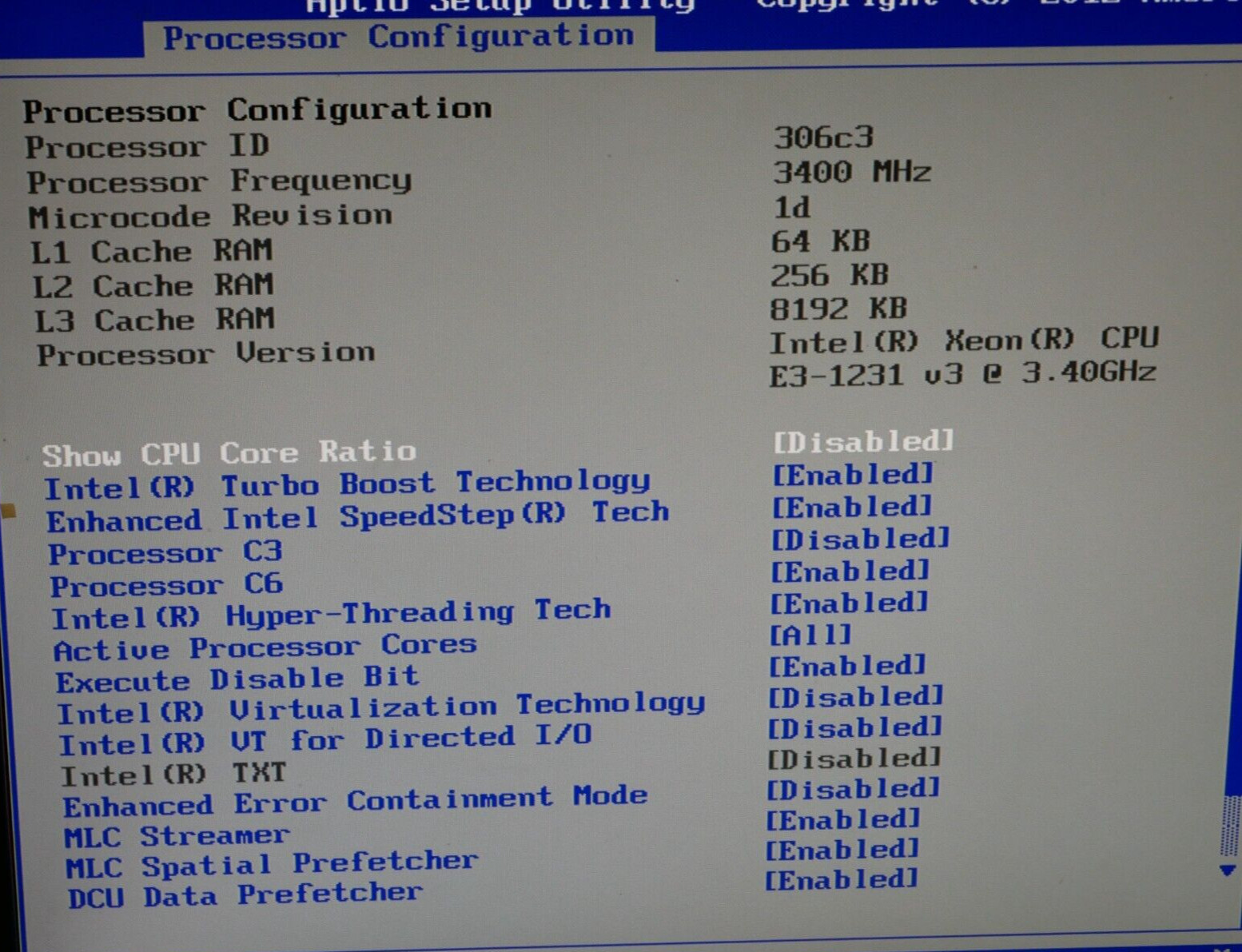
Task: Open the [Enabled] value of Execute Disable Bit
Action: click(847, 665)
